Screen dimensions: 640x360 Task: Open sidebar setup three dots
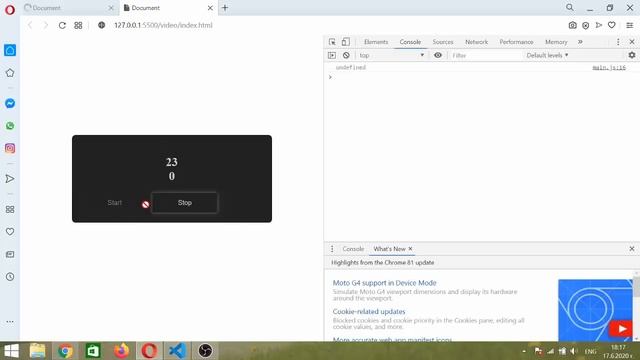tap(10, 322)
